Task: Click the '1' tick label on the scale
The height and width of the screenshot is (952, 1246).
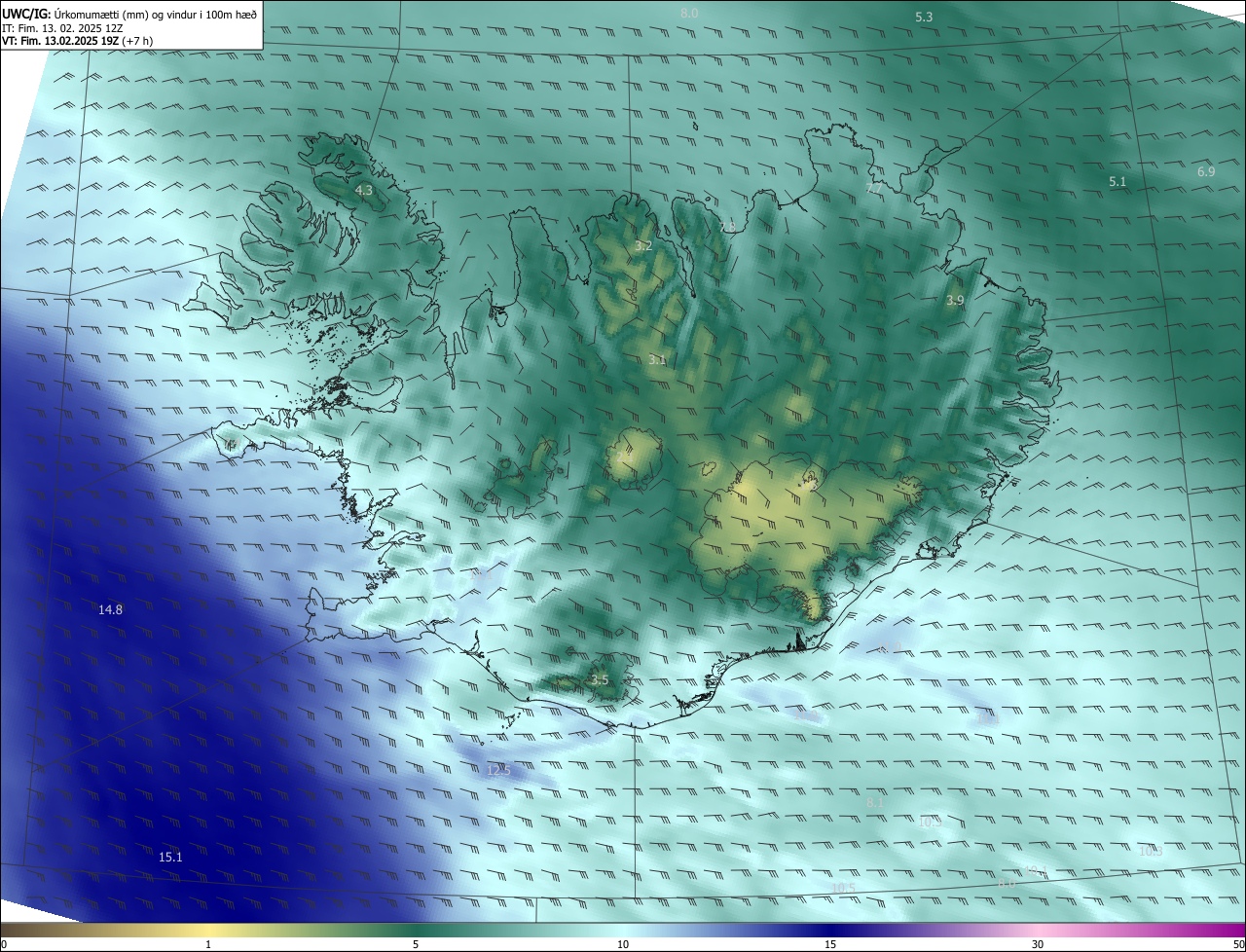Action: click(208, 945)
